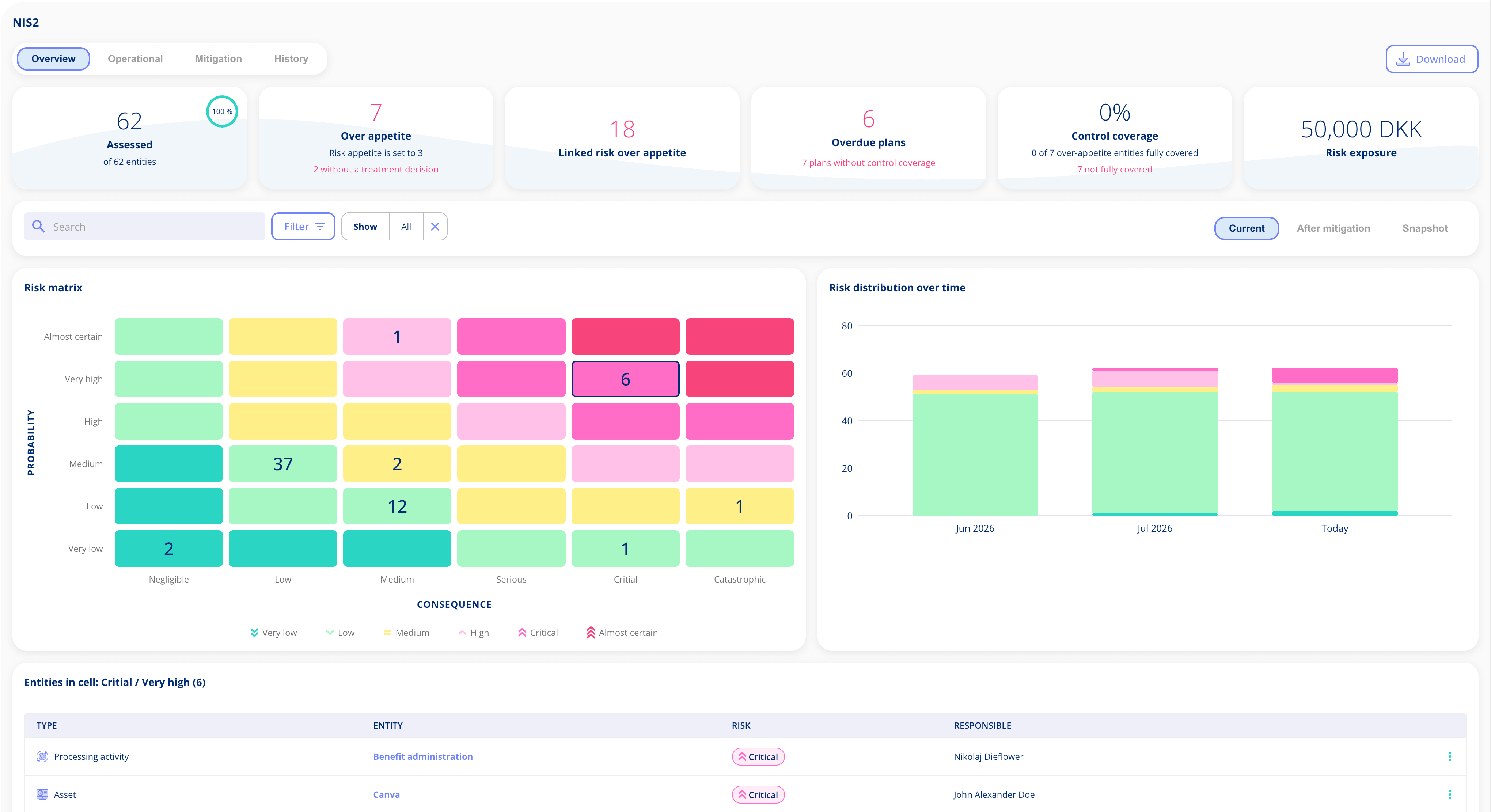Click the 100 % progress ring
Image resolution: width=1491 pixels, height=812 pixels.
tap(222, 111)
